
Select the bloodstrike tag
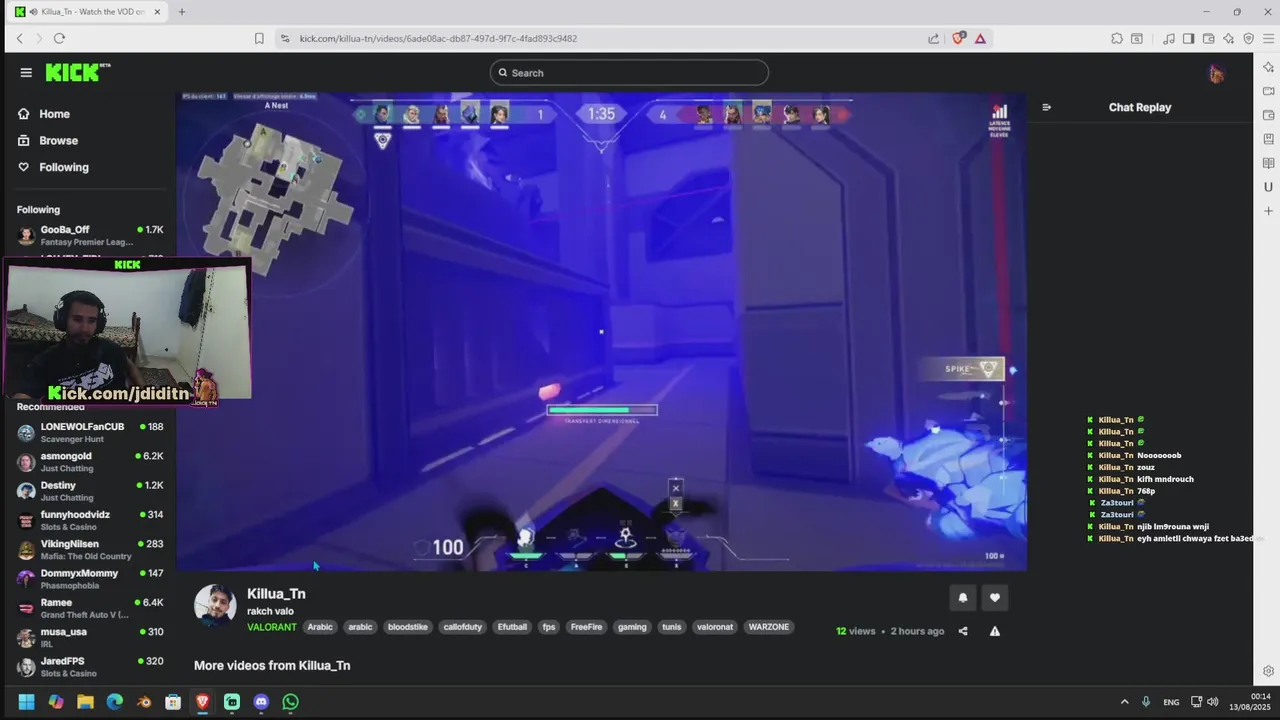[408, 627]
